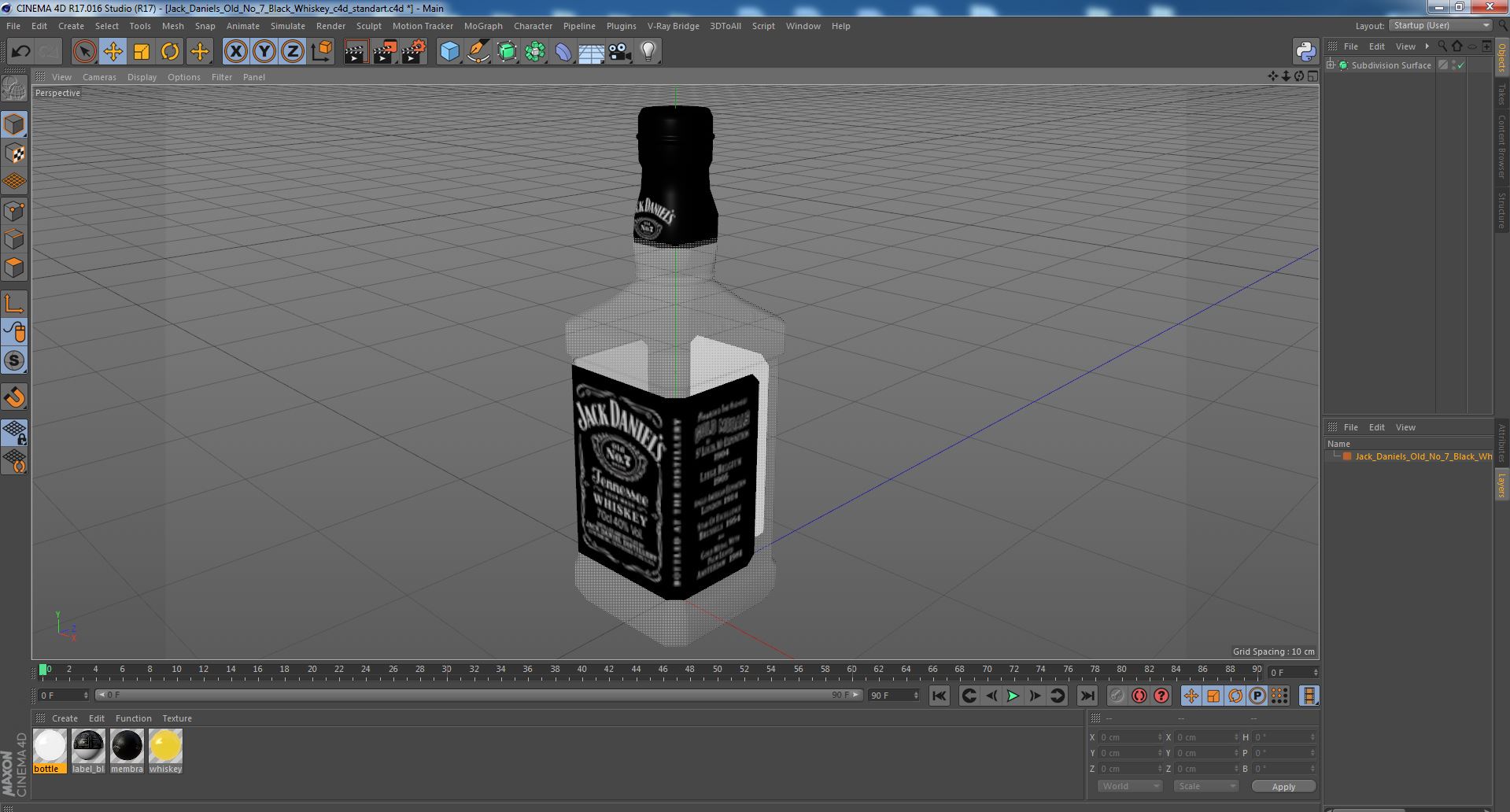
Task: Toggle viewport maximize icon
Action: 1312,76
